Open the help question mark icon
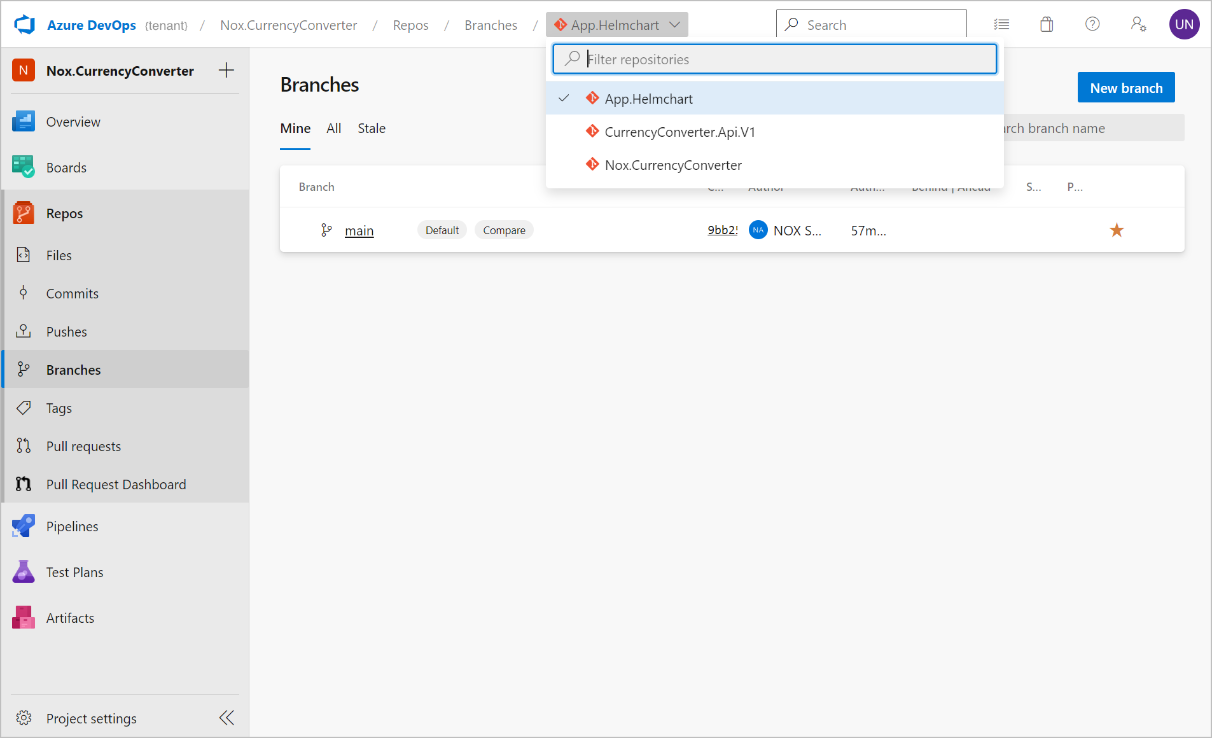 click(1093, 25)
